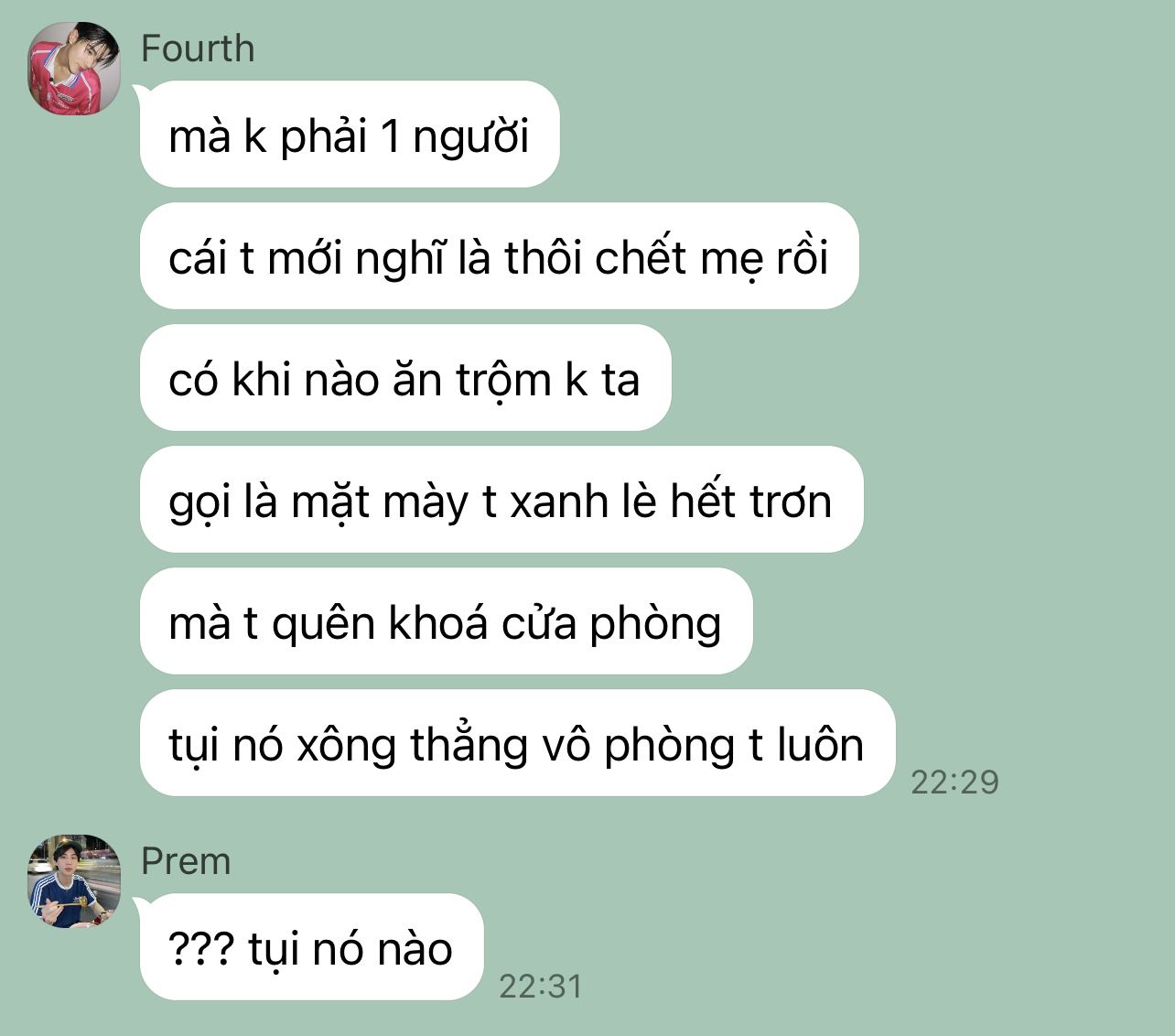This screenshot has height=1036, width=1175.
Task: Open Prem's profile picture
Action: (74, 881)
